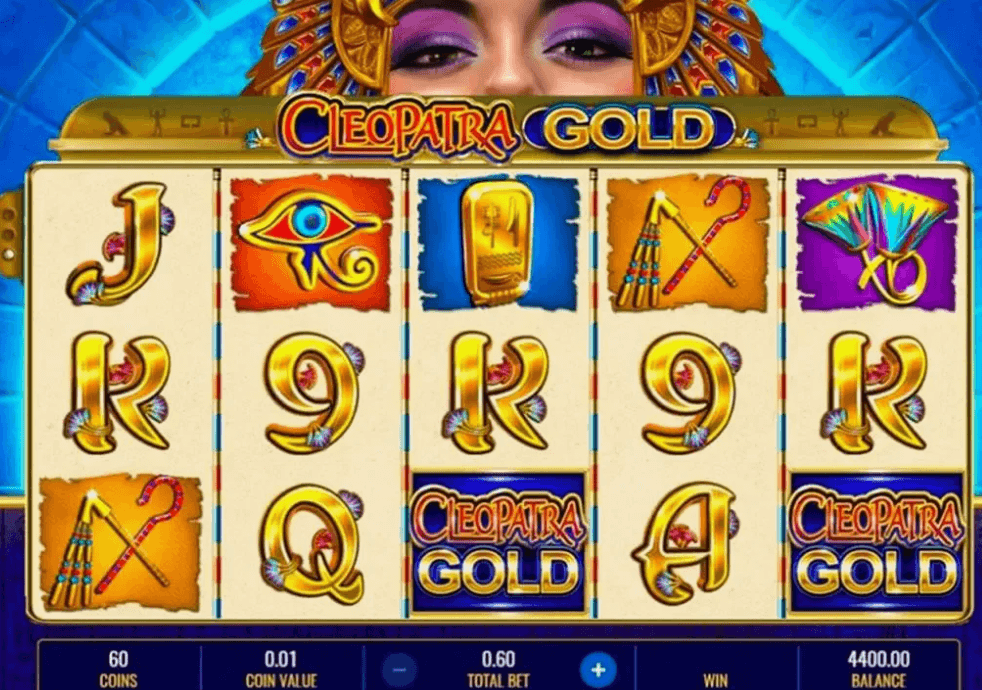Select the Cleopatra Gold wild on the third reel
The height and width of the screenshot is (690, 982).
[499, 542]
